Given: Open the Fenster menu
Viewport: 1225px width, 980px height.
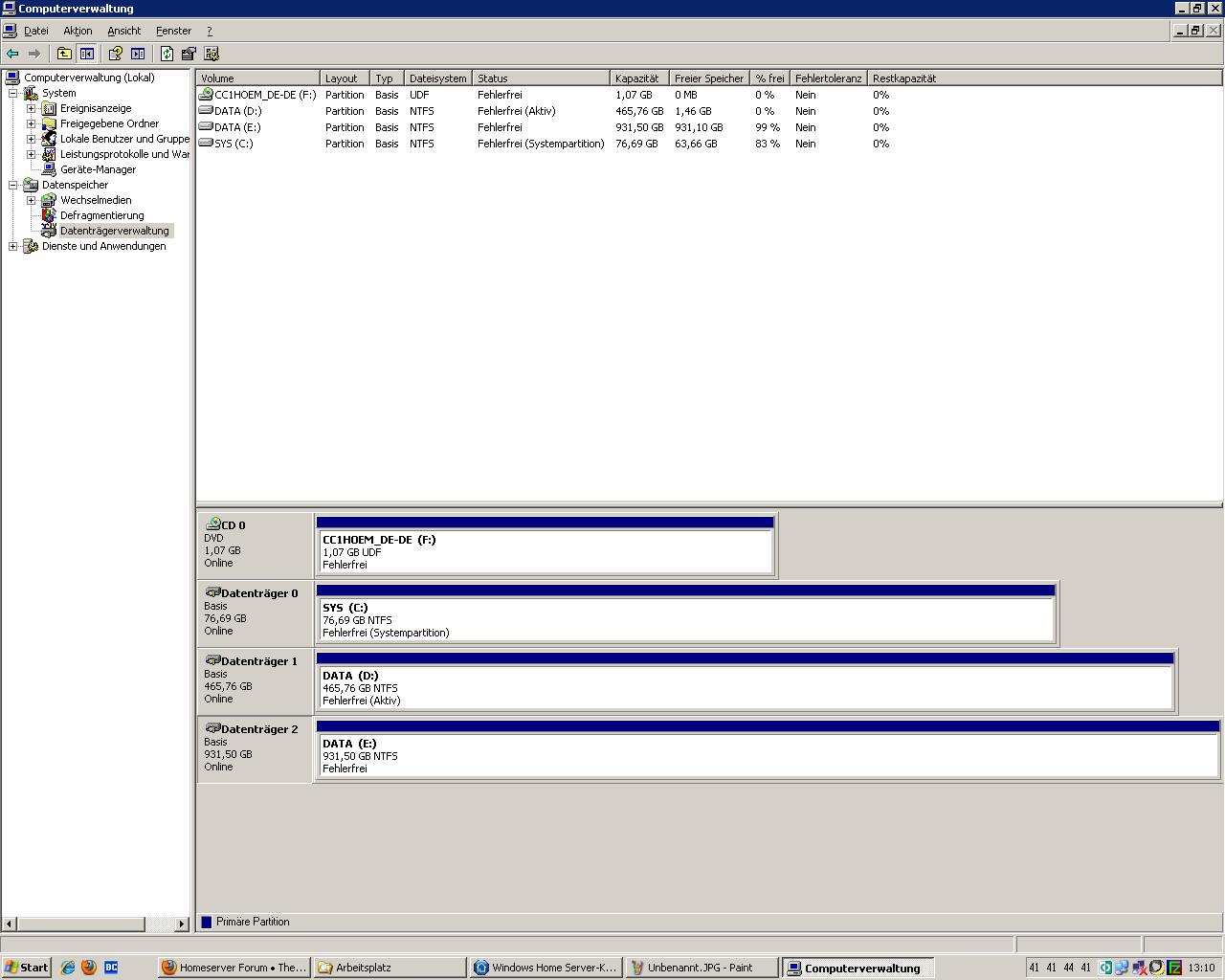Looking at the screenshot, I should click(174, 31).
